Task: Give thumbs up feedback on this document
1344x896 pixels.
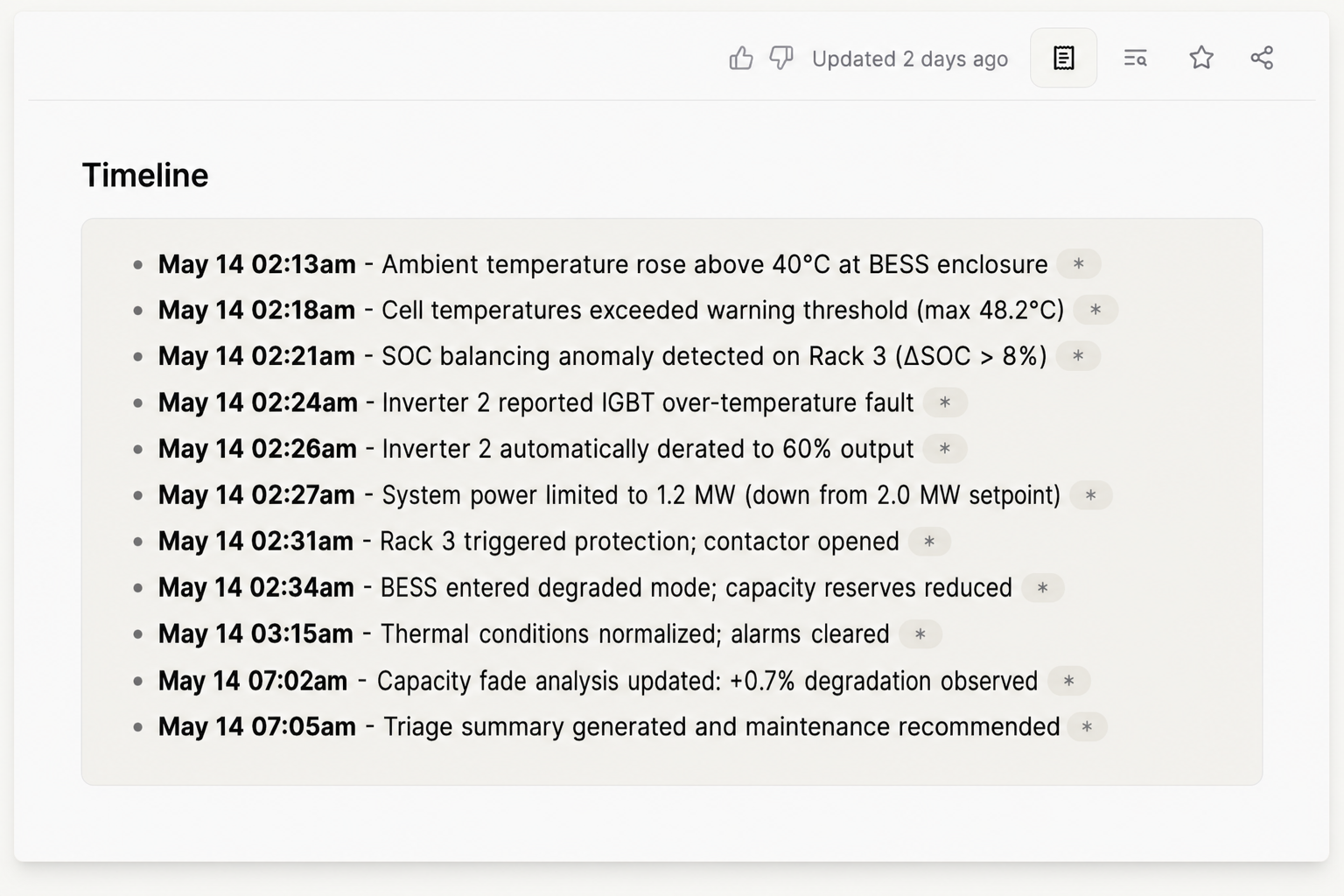Action: [x=741, y=58]
